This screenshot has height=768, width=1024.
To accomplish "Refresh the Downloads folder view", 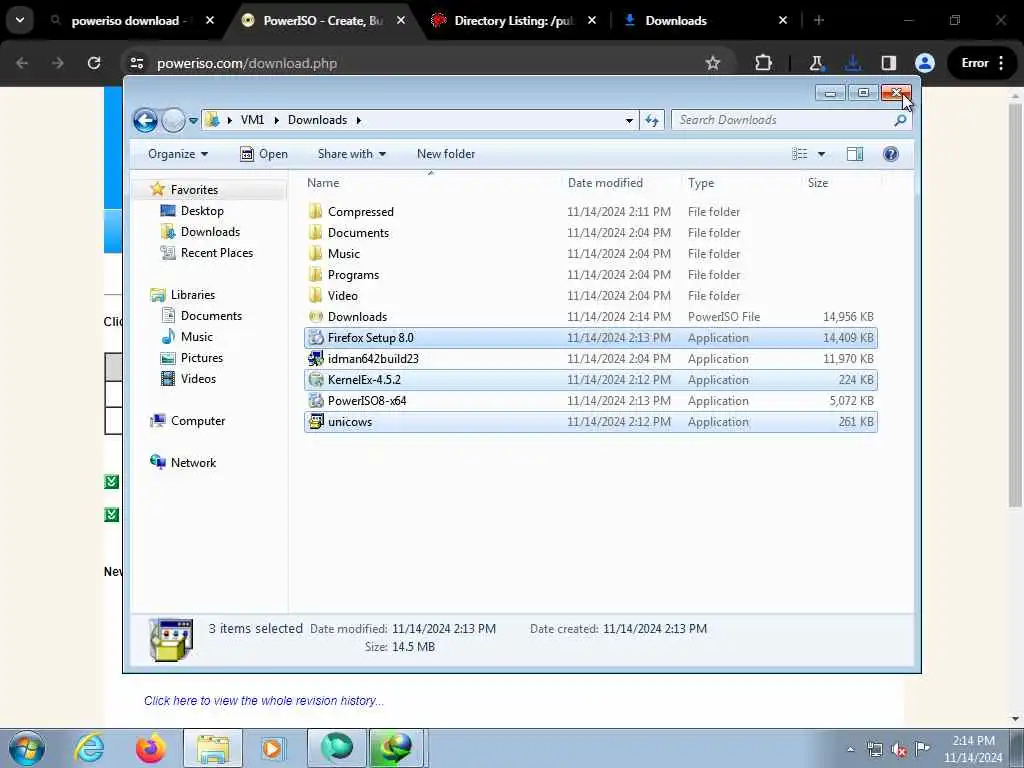I will (x=652, y=120).
